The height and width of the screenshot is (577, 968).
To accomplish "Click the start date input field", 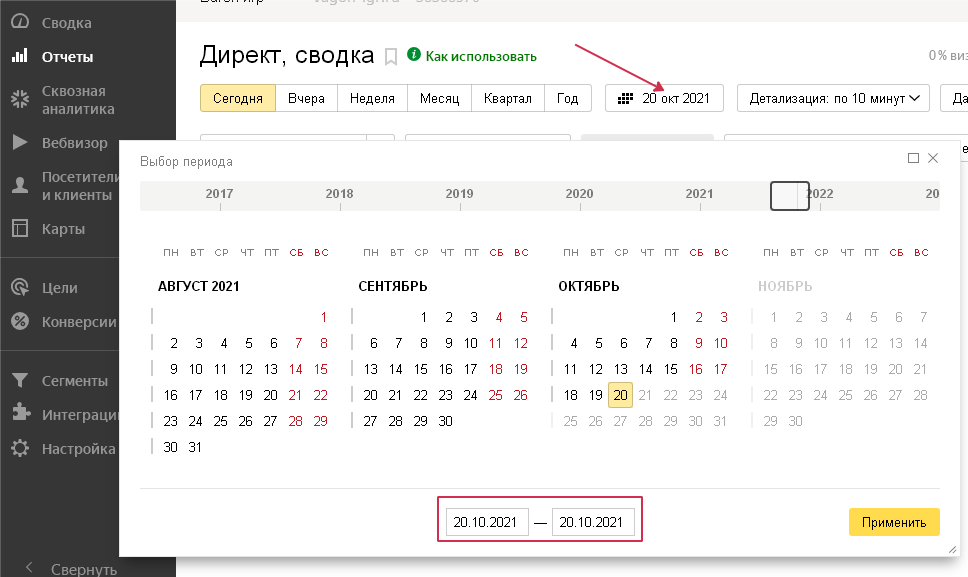I will coord(487,522).
